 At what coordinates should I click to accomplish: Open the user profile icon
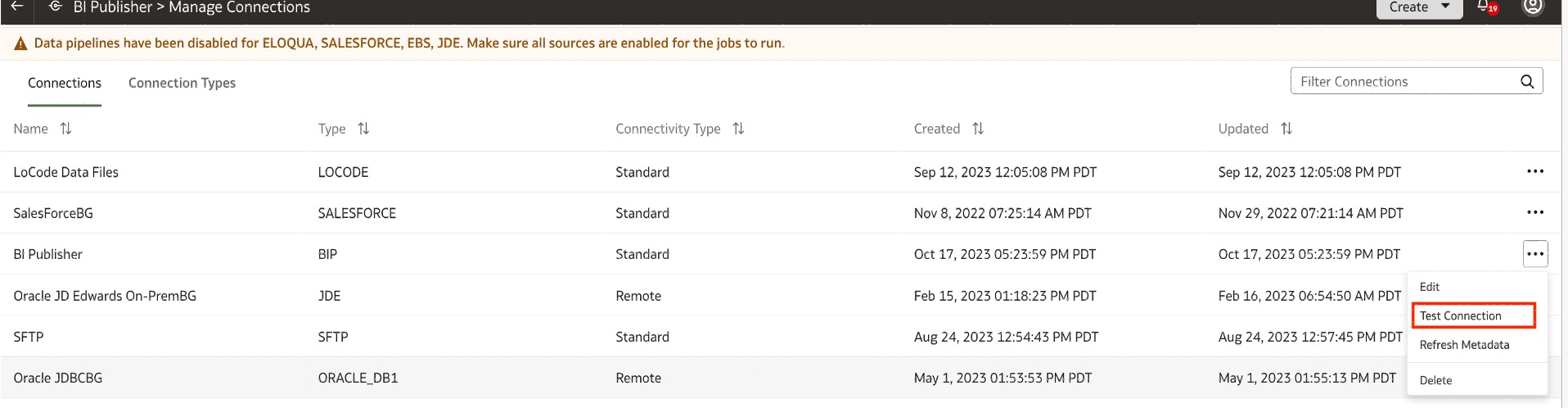[1532, 7]
